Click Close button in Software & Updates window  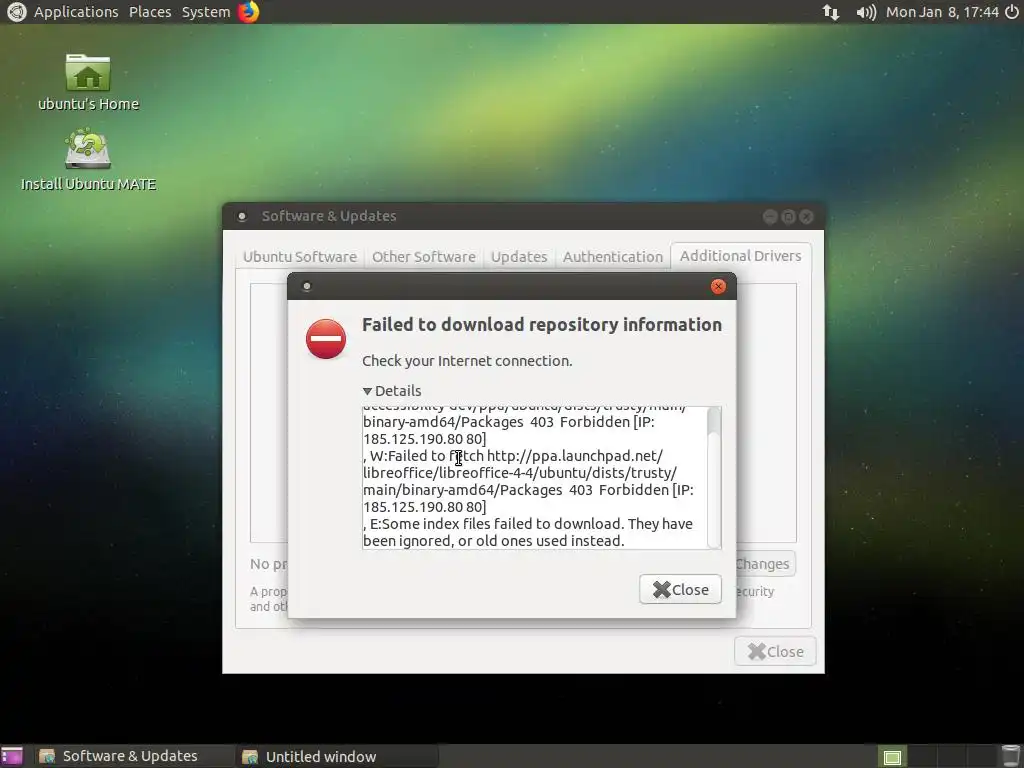pos(775,651)
